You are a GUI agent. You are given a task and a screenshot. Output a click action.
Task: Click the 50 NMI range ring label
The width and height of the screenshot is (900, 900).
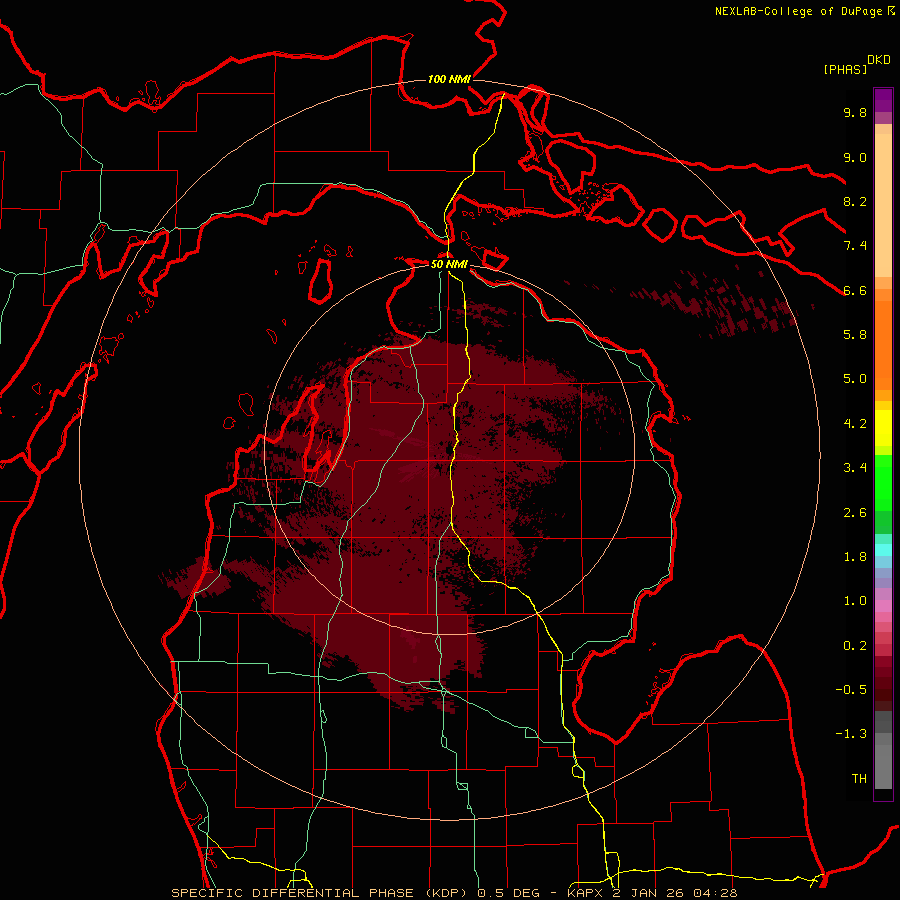click(x=449, y=265)
